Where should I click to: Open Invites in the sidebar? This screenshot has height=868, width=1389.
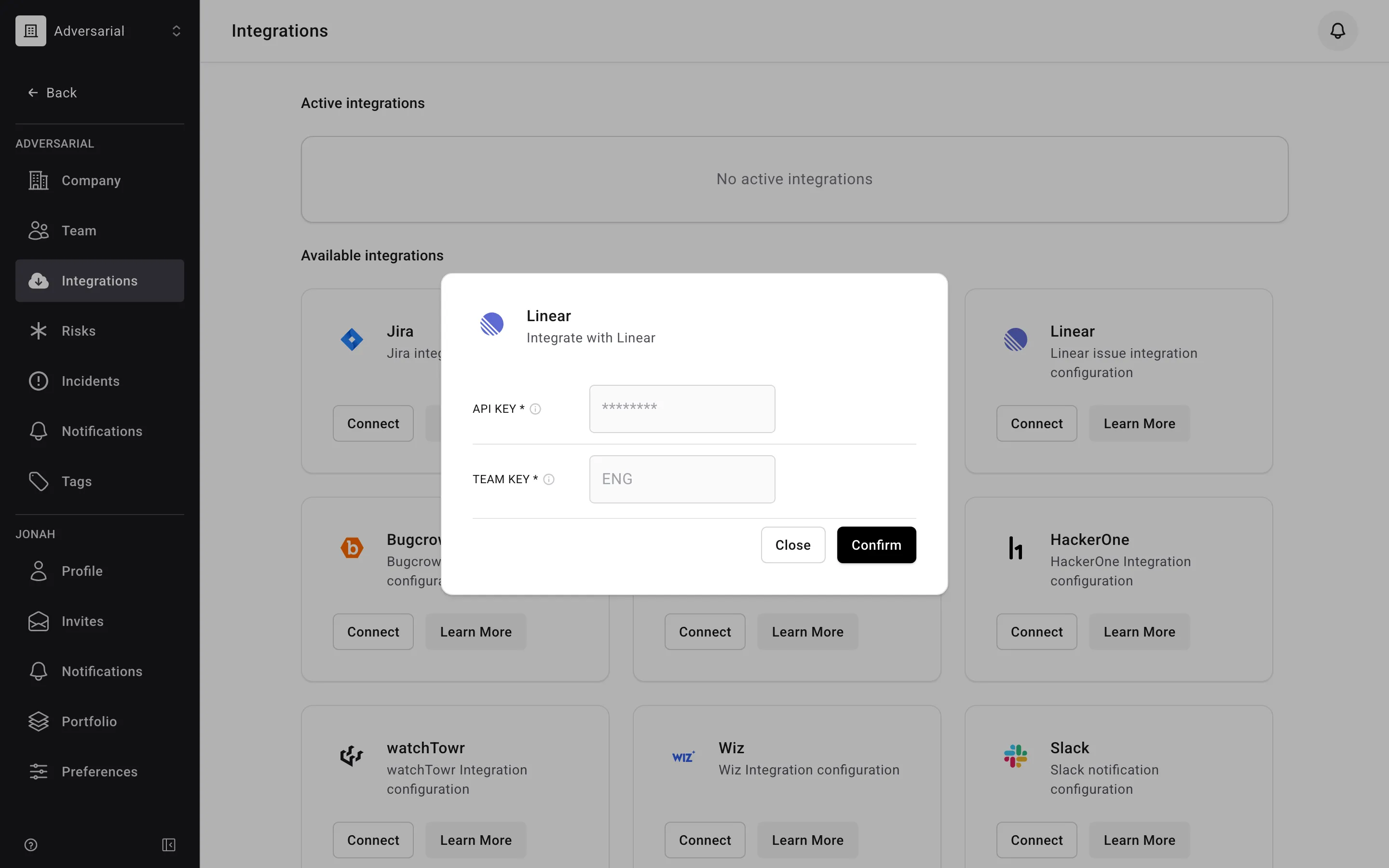click(100, 621)
